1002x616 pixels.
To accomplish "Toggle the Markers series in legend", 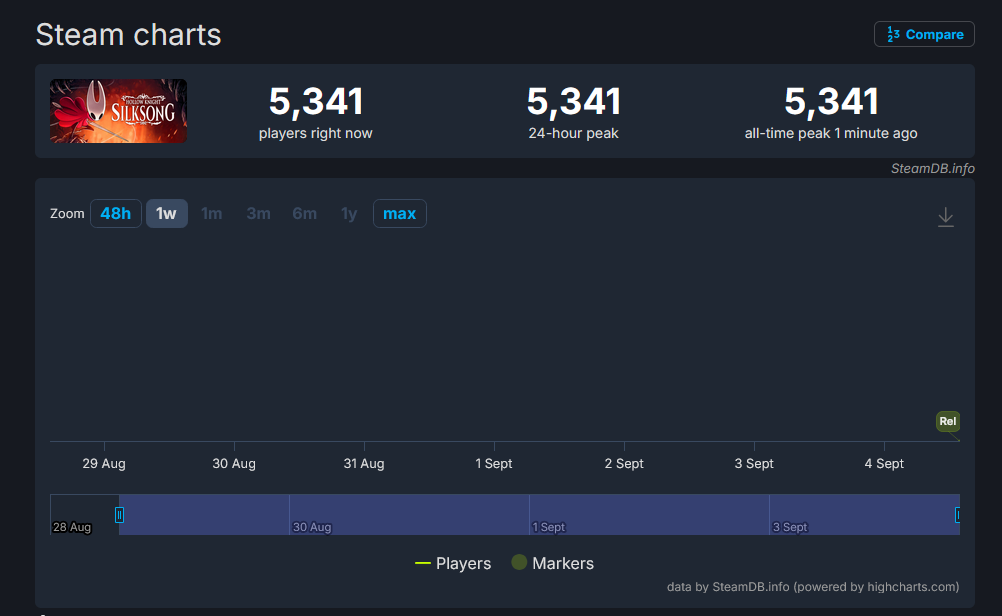I will point(553,563).
